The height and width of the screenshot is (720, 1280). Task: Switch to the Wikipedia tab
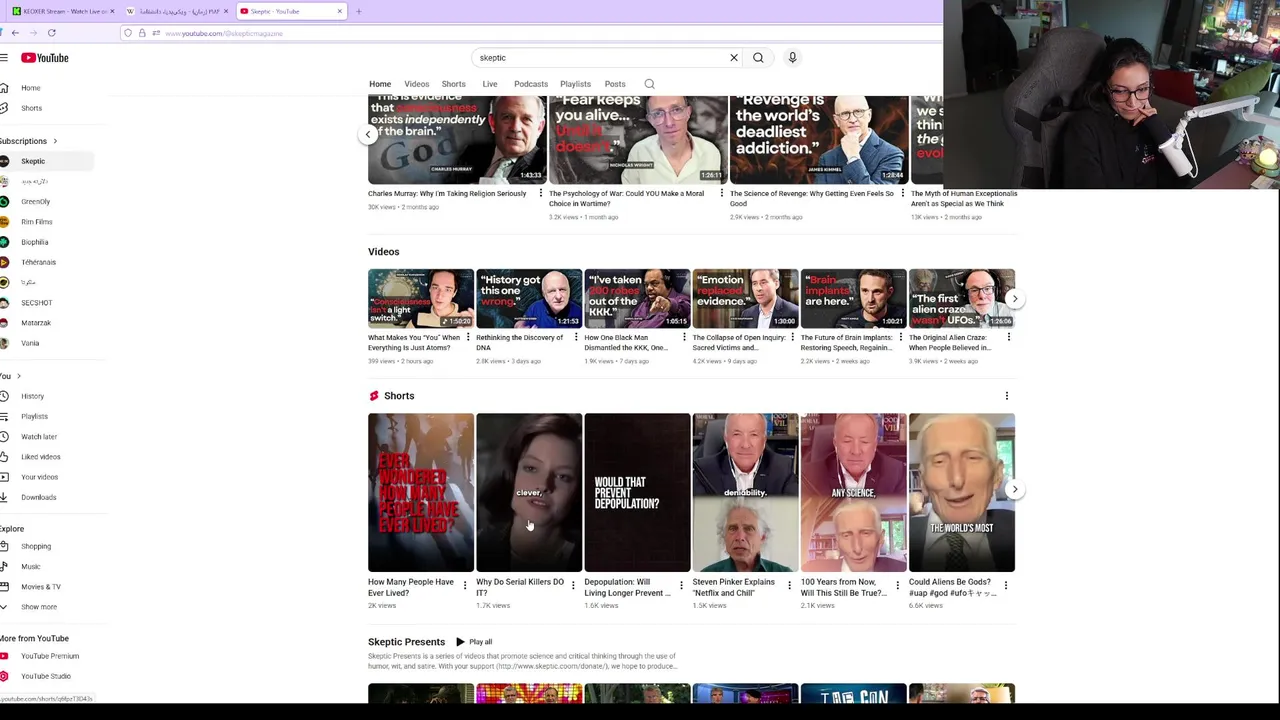tap(176, 11)
